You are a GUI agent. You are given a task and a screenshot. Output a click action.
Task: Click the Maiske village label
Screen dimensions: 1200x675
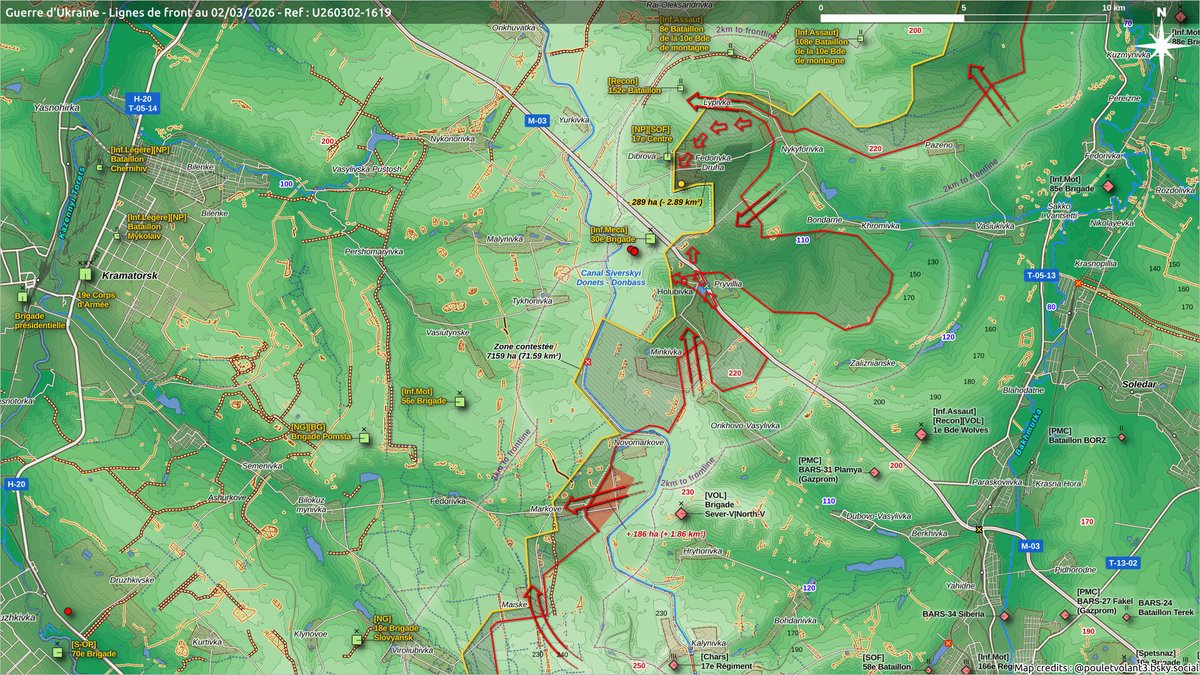coord(514,605)
